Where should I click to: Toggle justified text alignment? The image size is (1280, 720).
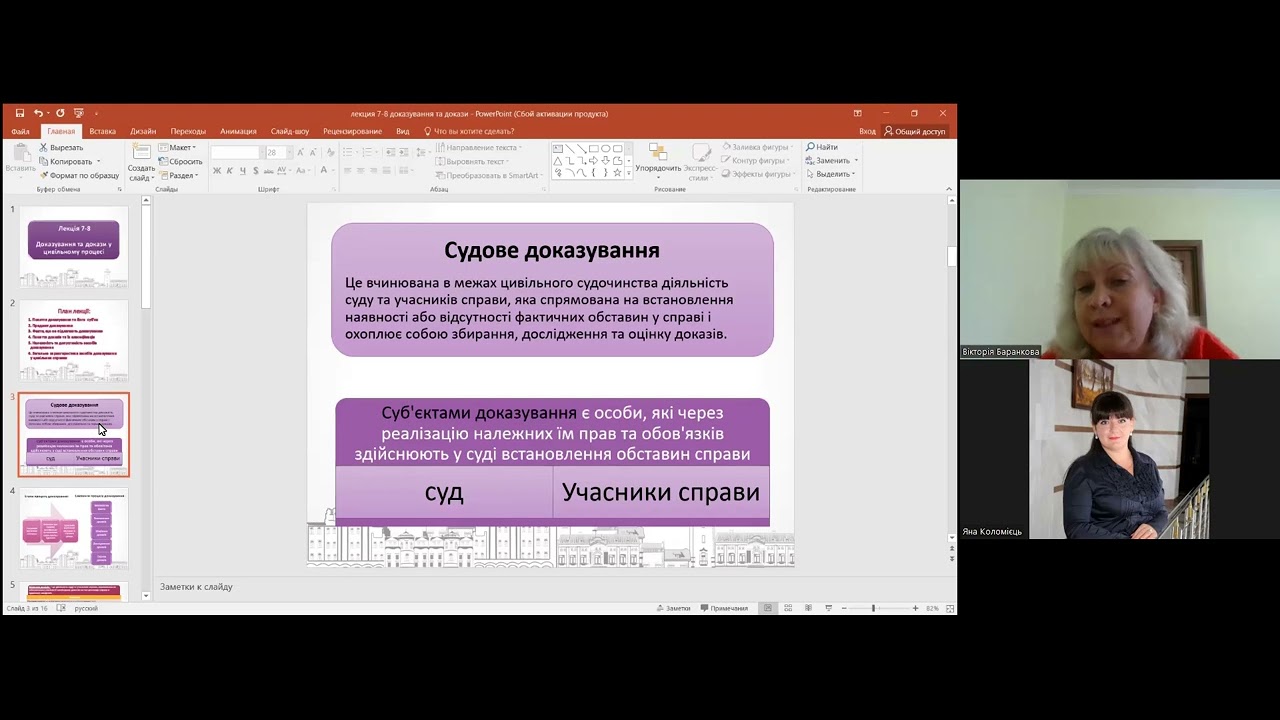(x=386, y=171)
